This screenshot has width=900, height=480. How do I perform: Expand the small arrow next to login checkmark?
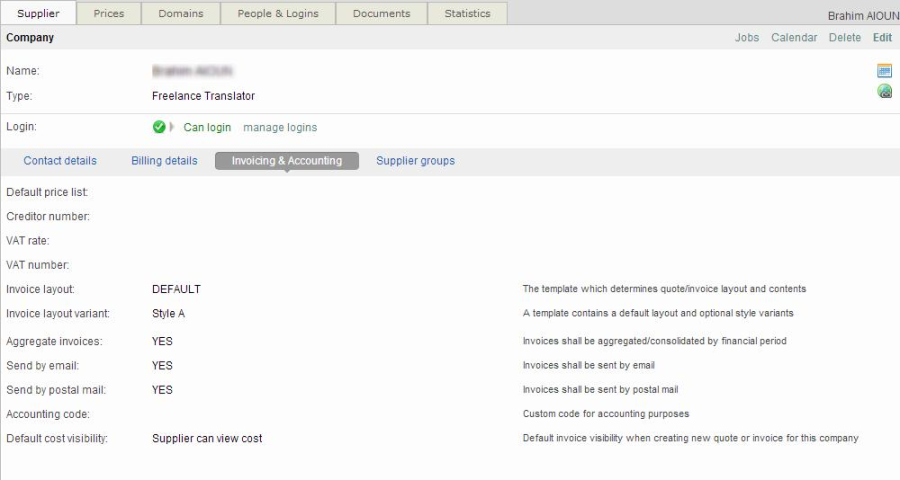[172, 127]
